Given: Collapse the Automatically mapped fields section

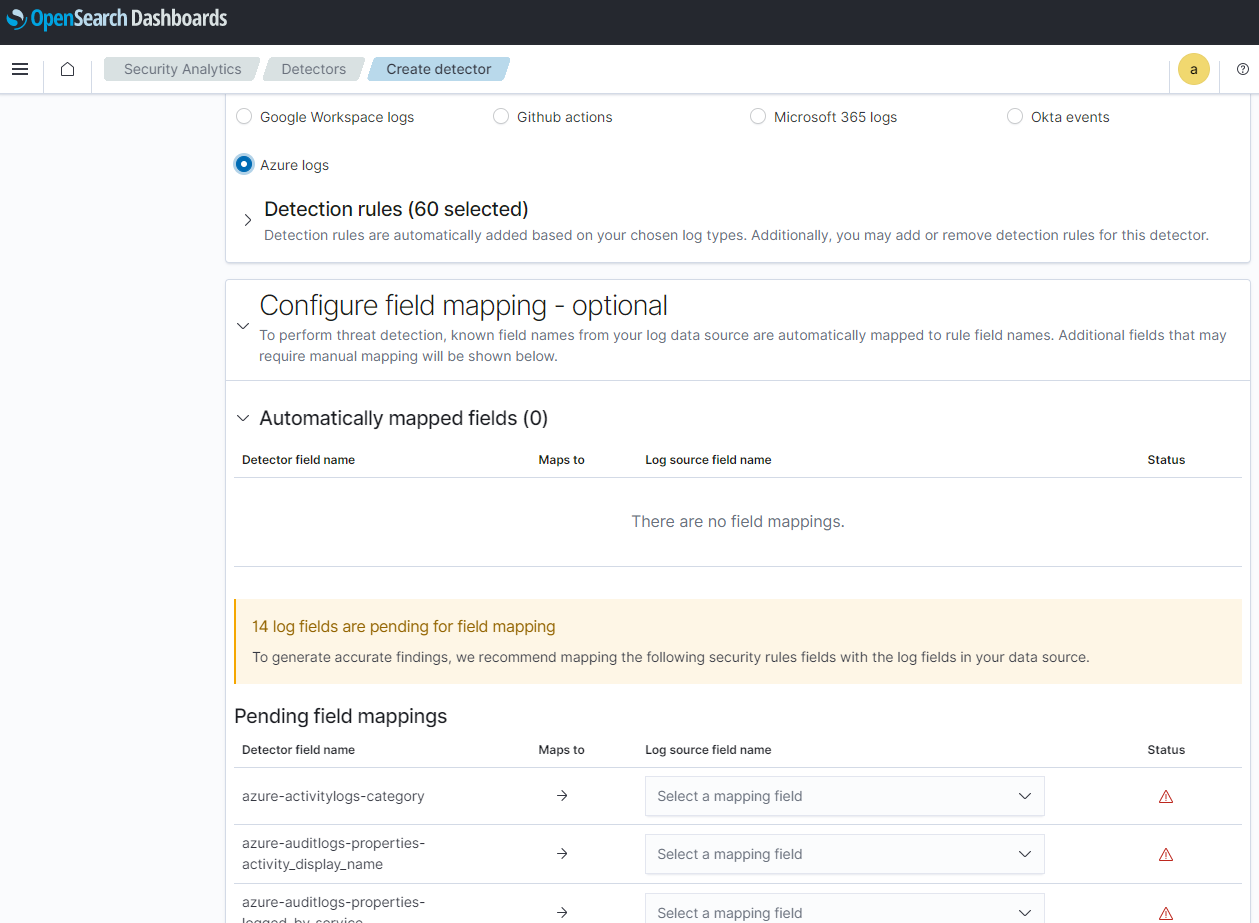Looking at the screenshot, I should [242, 418].
